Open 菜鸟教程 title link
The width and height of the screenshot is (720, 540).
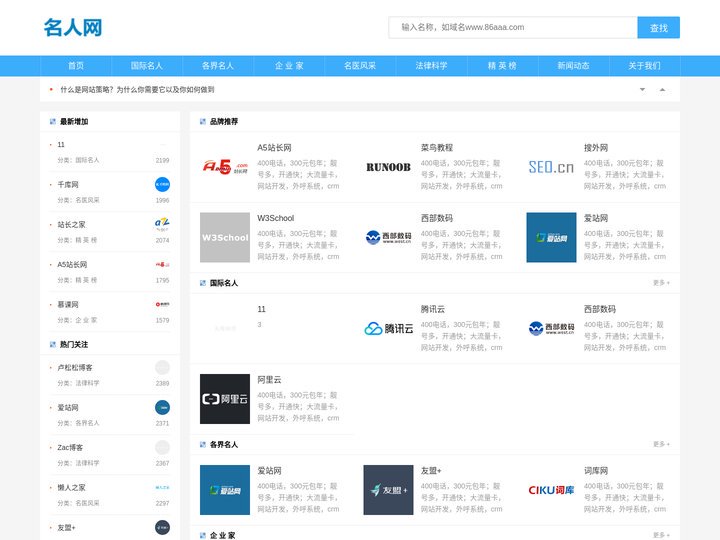coord(437,148)
